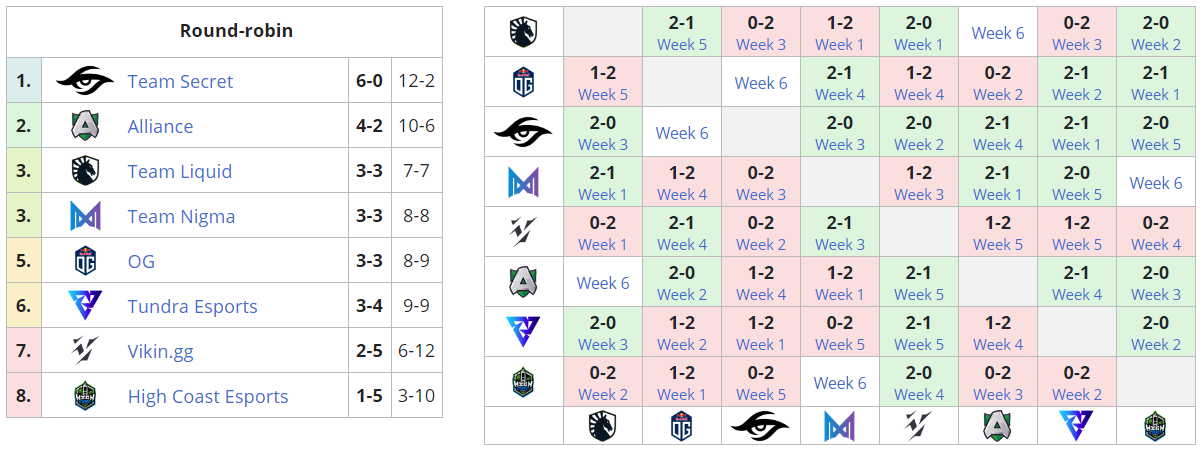Image resolution: width=1203 pixels, height=452 pixels.
Task: Open the High Coast Esports link
Action: click(x=207, y=396)
